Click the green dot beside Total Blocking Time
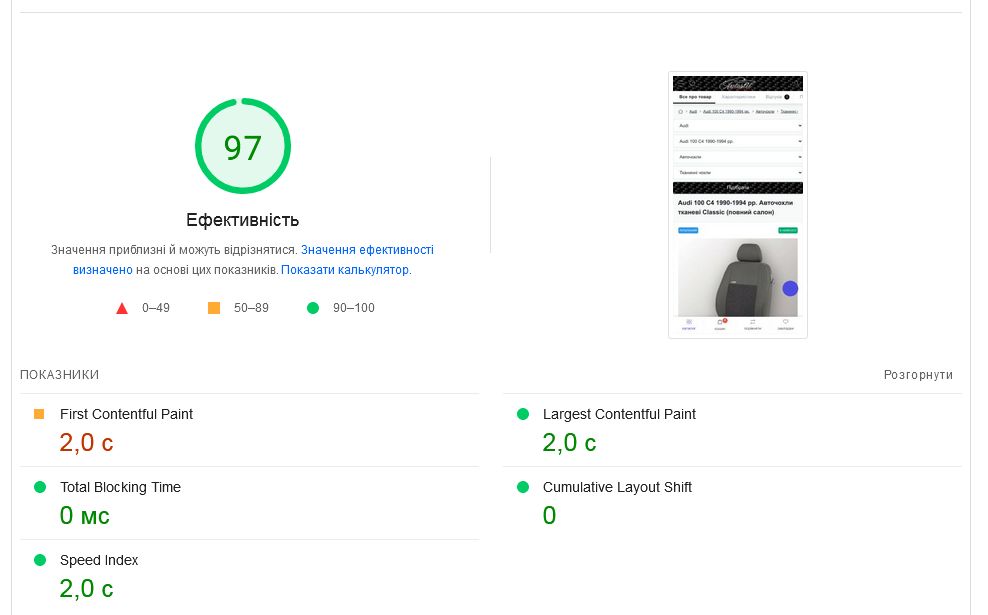The height and width of the screenshot is (615, 988). coord(40,487)
